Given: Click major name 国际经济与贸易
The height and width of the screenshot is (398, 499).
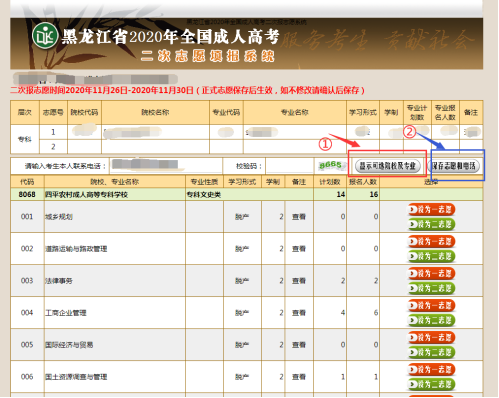Looking at the screenshot, I should pos(69,345).
